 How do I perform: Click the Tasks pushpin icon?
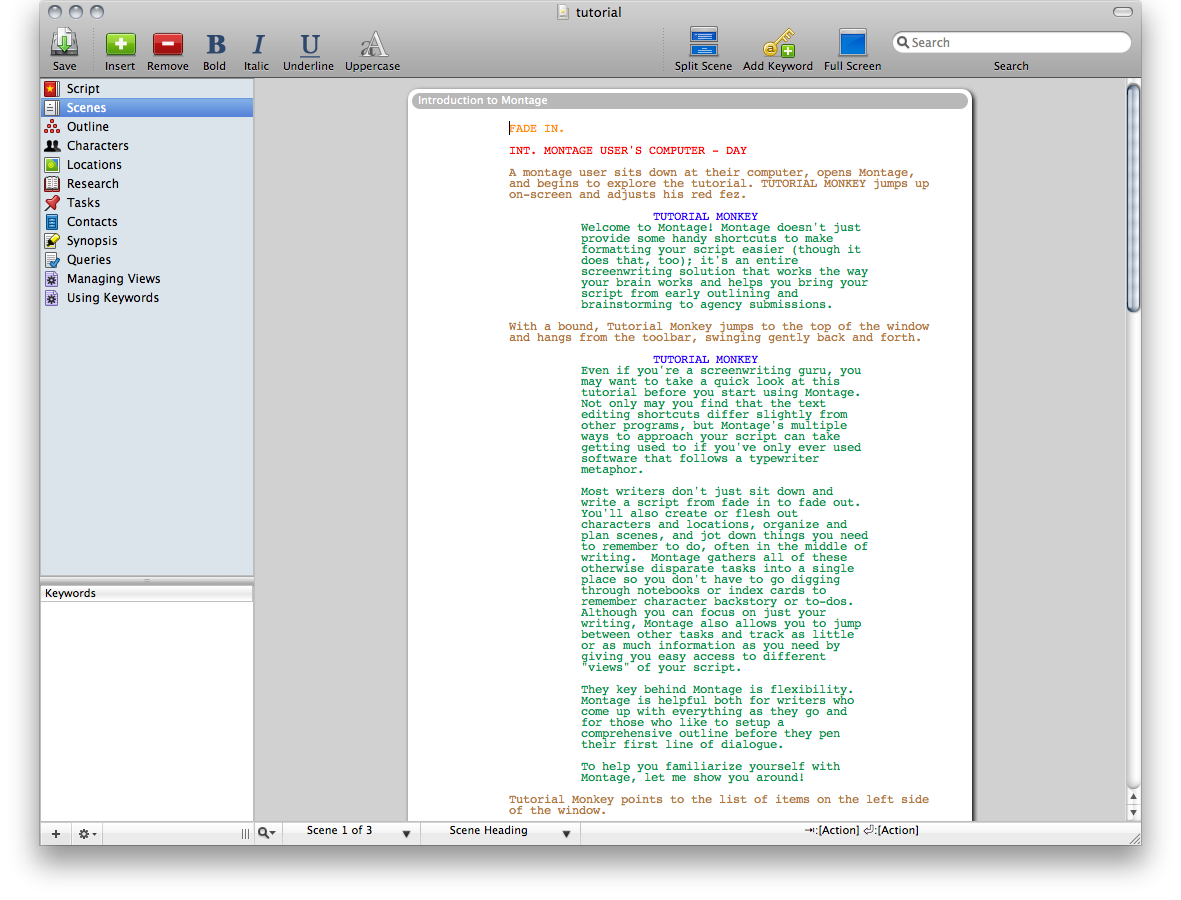tap(52, 203)
